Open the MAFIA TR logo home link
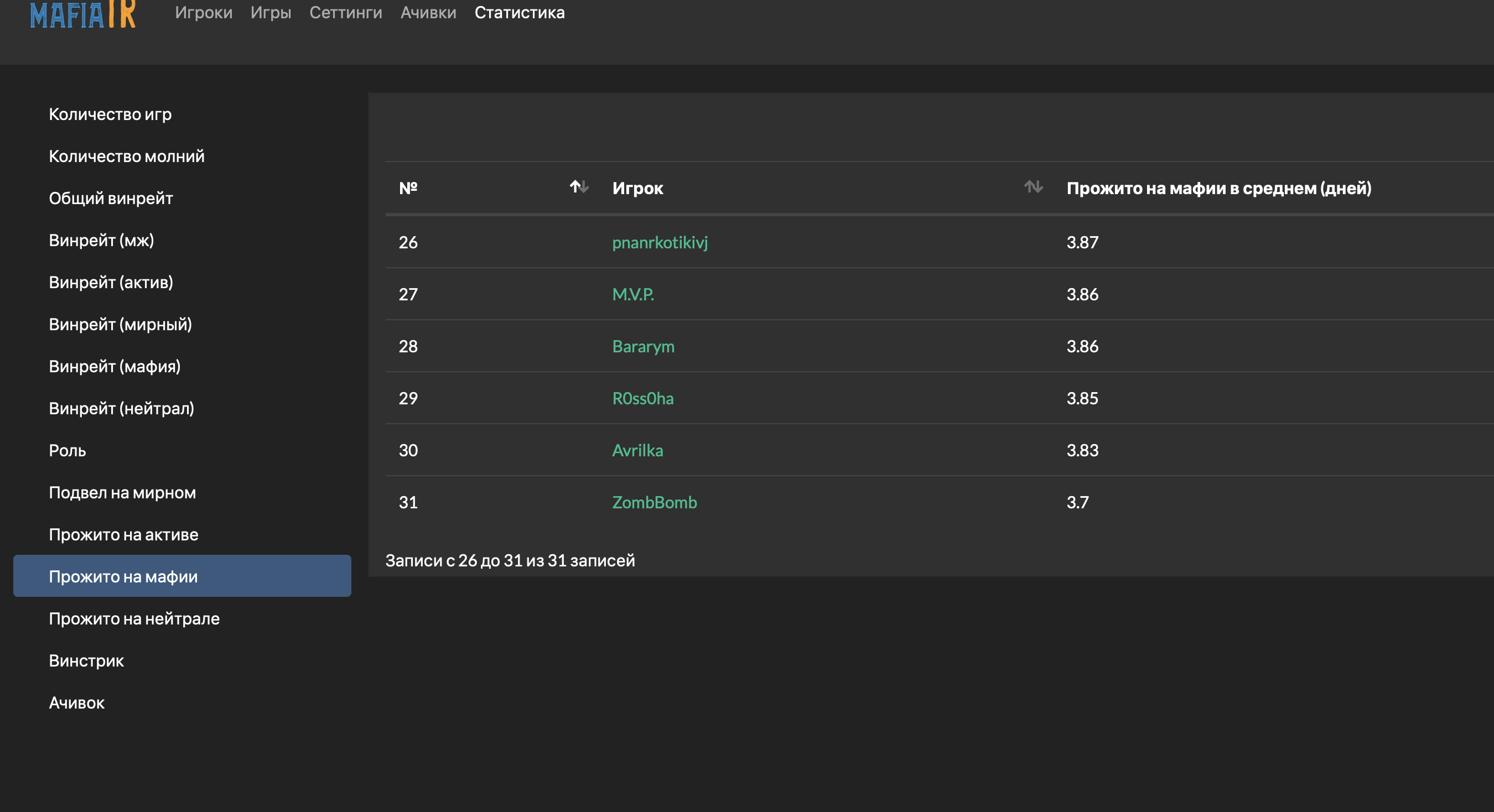 click(x=83, y=14)
